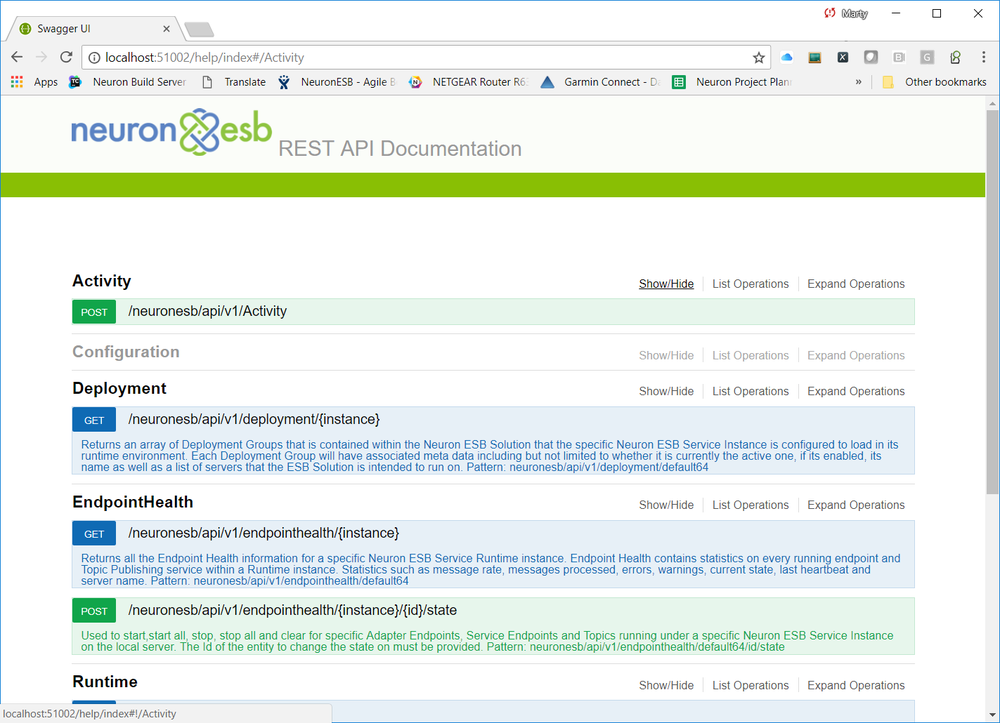
Task: Open the green chalkboard extension icon
Action: [815, 57]
